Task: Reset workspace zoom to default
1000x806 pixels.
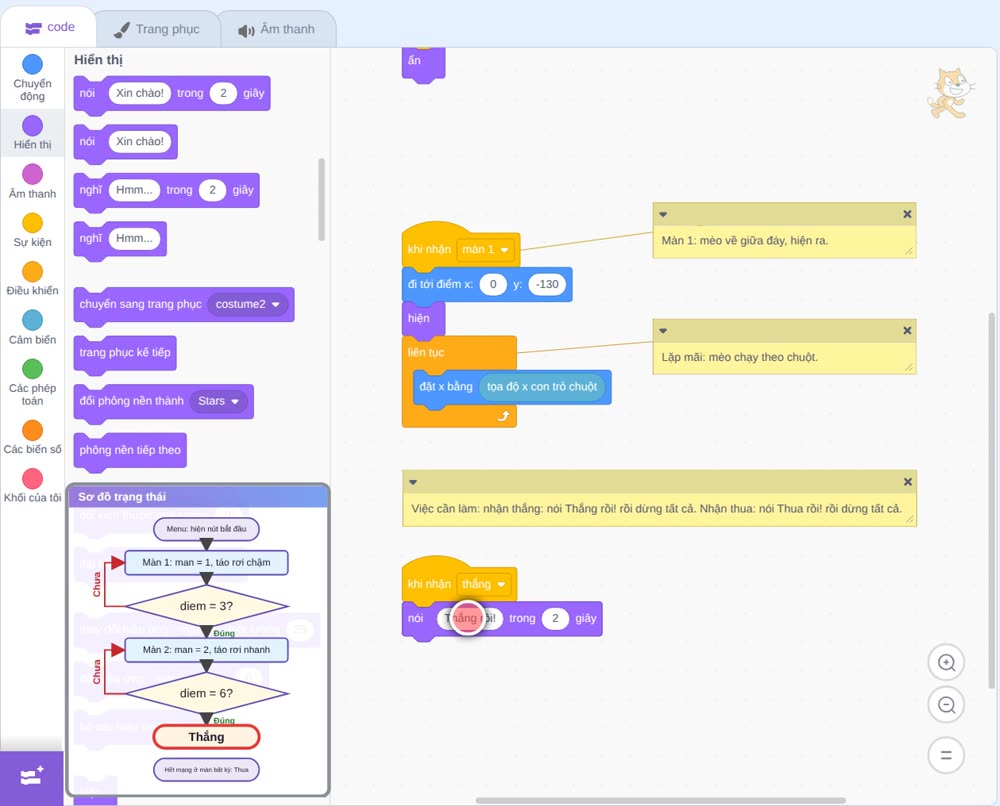Action: [946, 756]
